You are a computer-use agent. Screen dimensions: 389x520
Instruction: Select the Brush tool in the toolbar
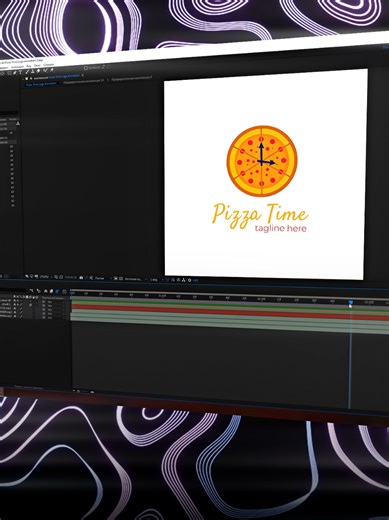(x=27, y=71)
